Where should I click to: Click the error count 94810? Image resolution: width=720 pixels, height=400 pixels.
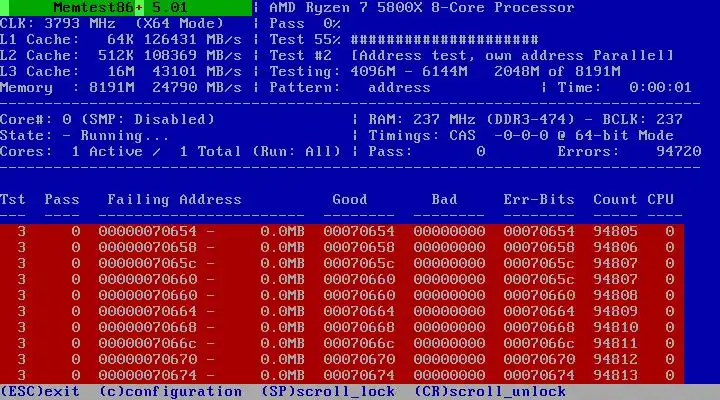(x=615, y=327)
